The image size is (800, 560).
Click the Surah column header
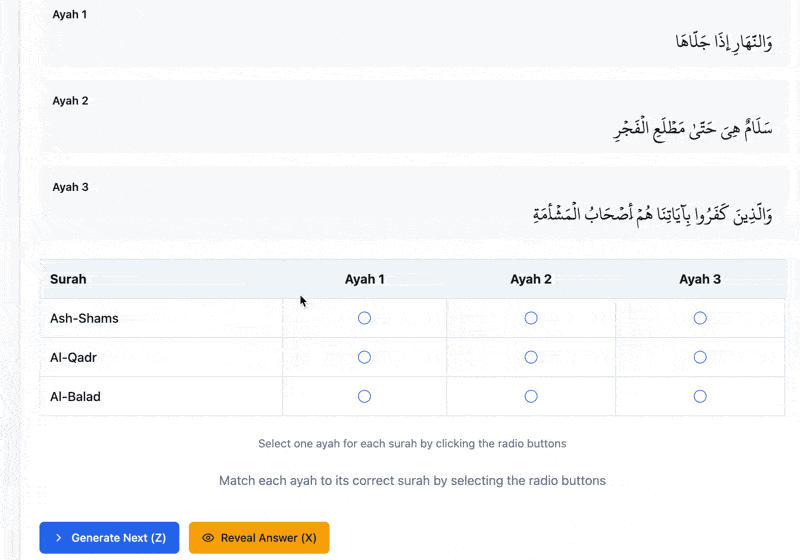tap(68, 279)
